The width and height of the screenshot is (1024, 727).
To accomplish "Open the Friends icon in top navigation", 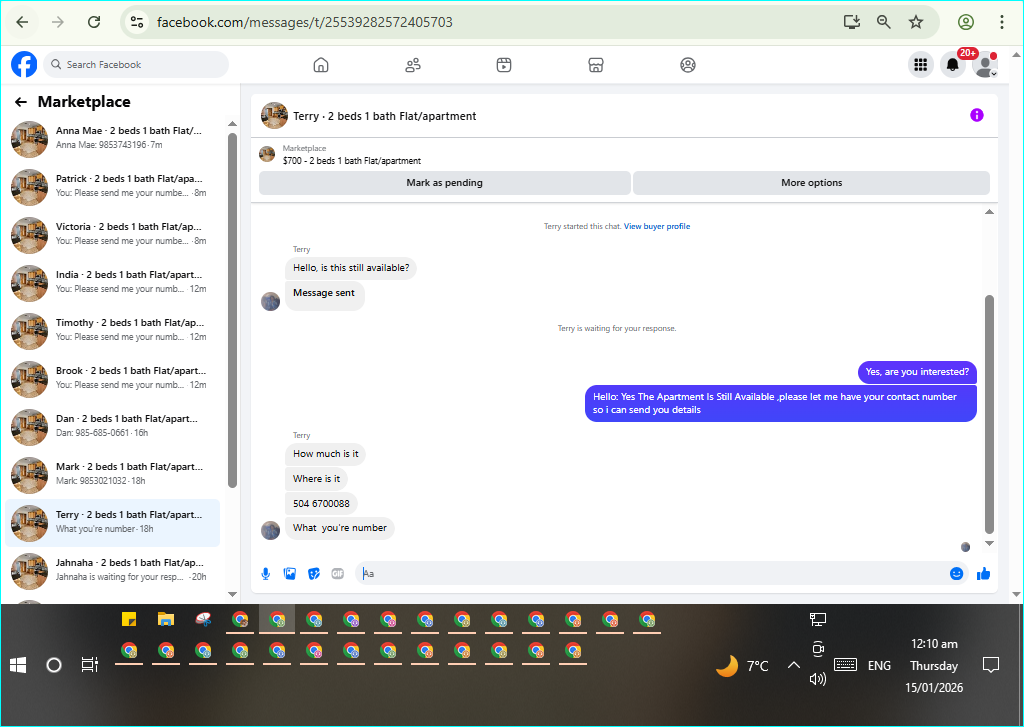I will point(413,65).
